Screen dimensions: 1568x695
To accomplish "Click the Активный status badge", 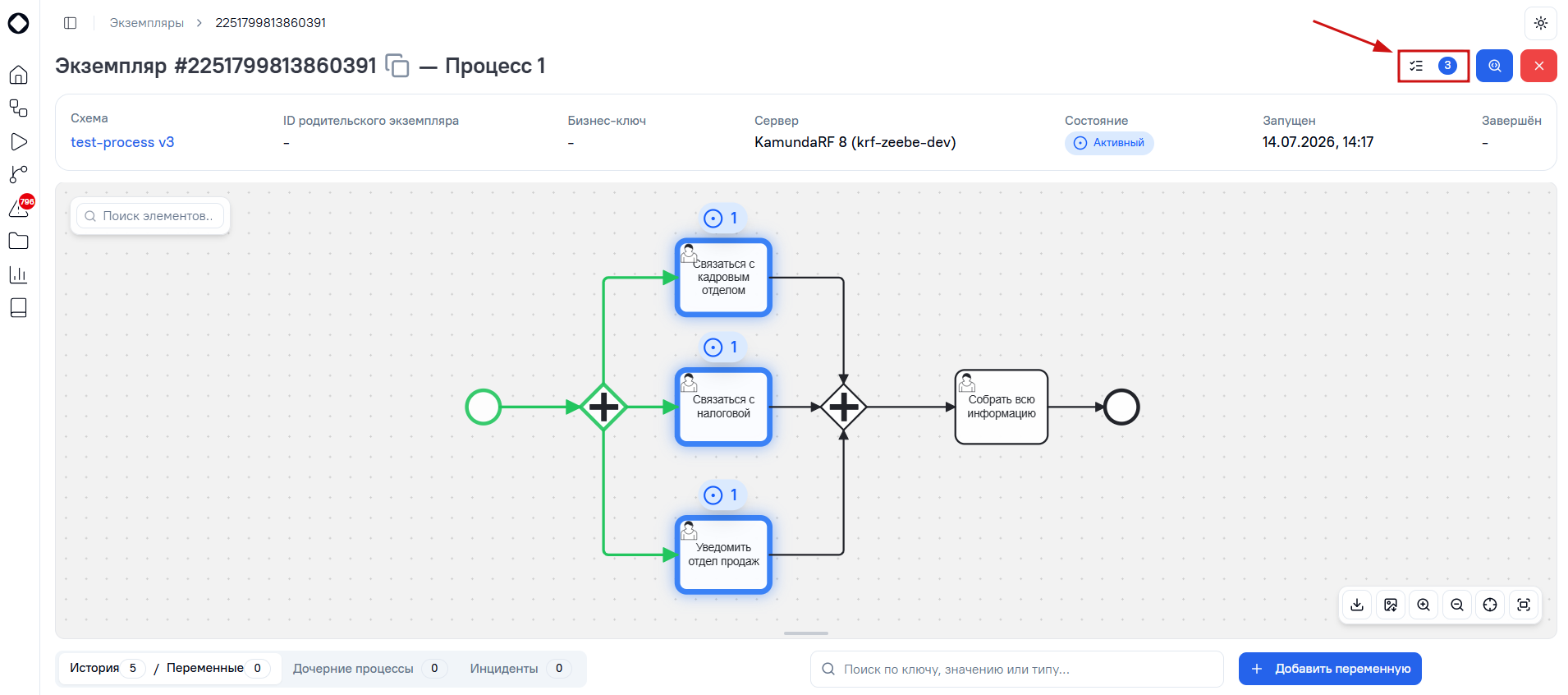I will click(x=1109, y=143).
